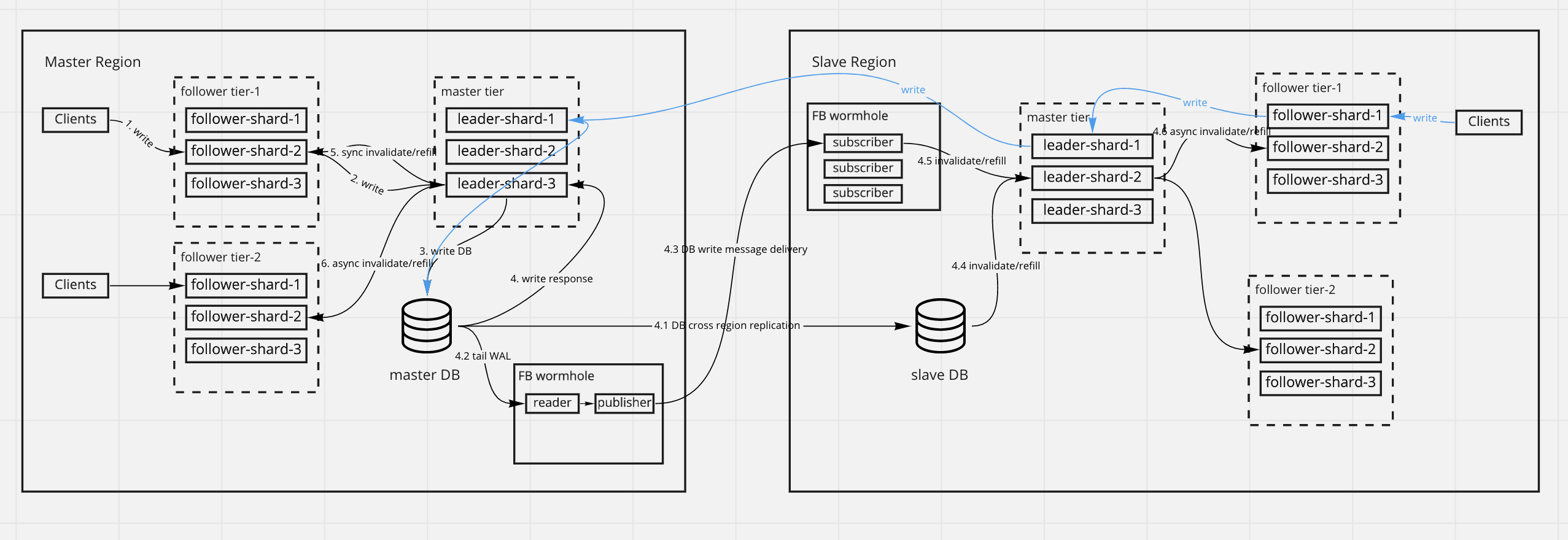Screen dimensions: 1568x540
Task: Click 'master tier' title in Slave Region
Action: point(1058,118)
